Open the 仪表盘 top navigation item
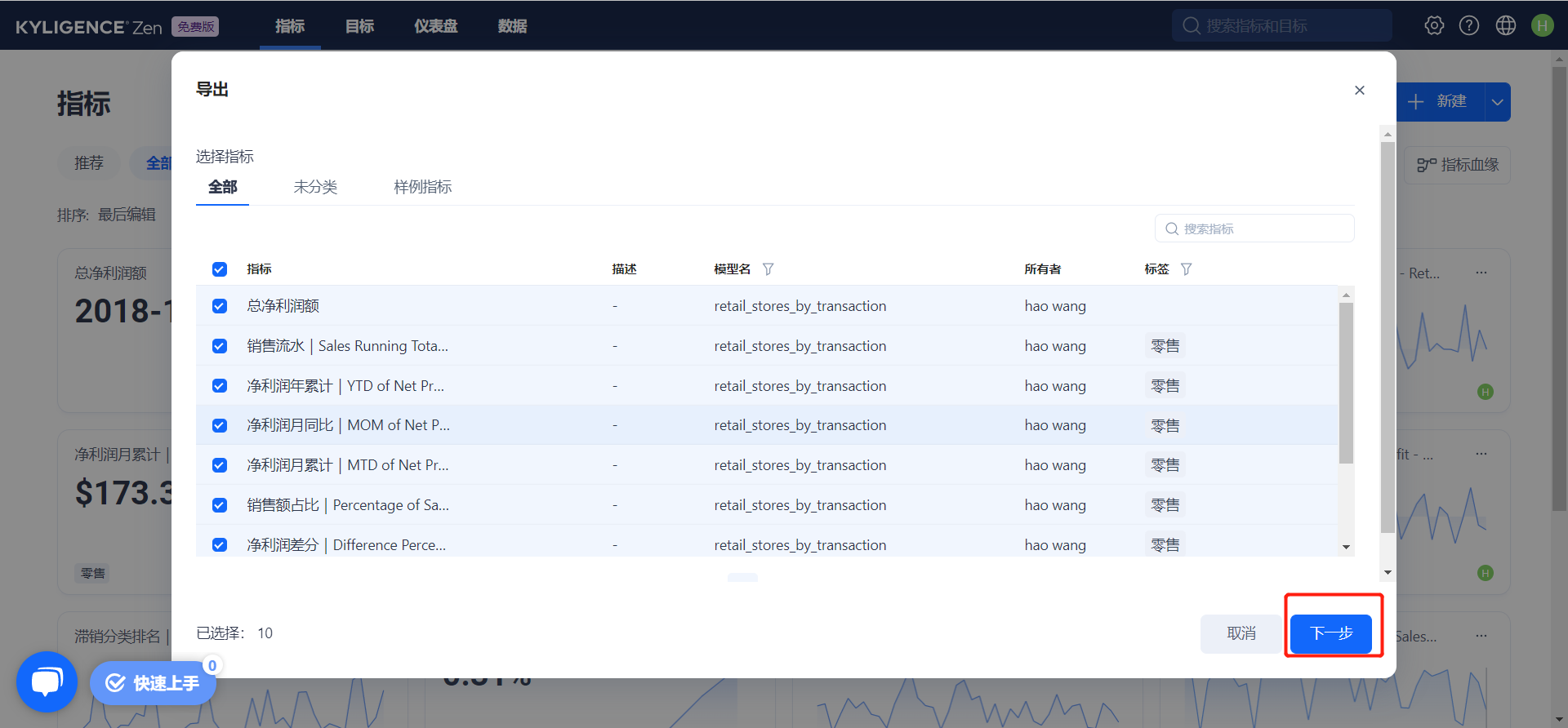 tap(436, 26)
